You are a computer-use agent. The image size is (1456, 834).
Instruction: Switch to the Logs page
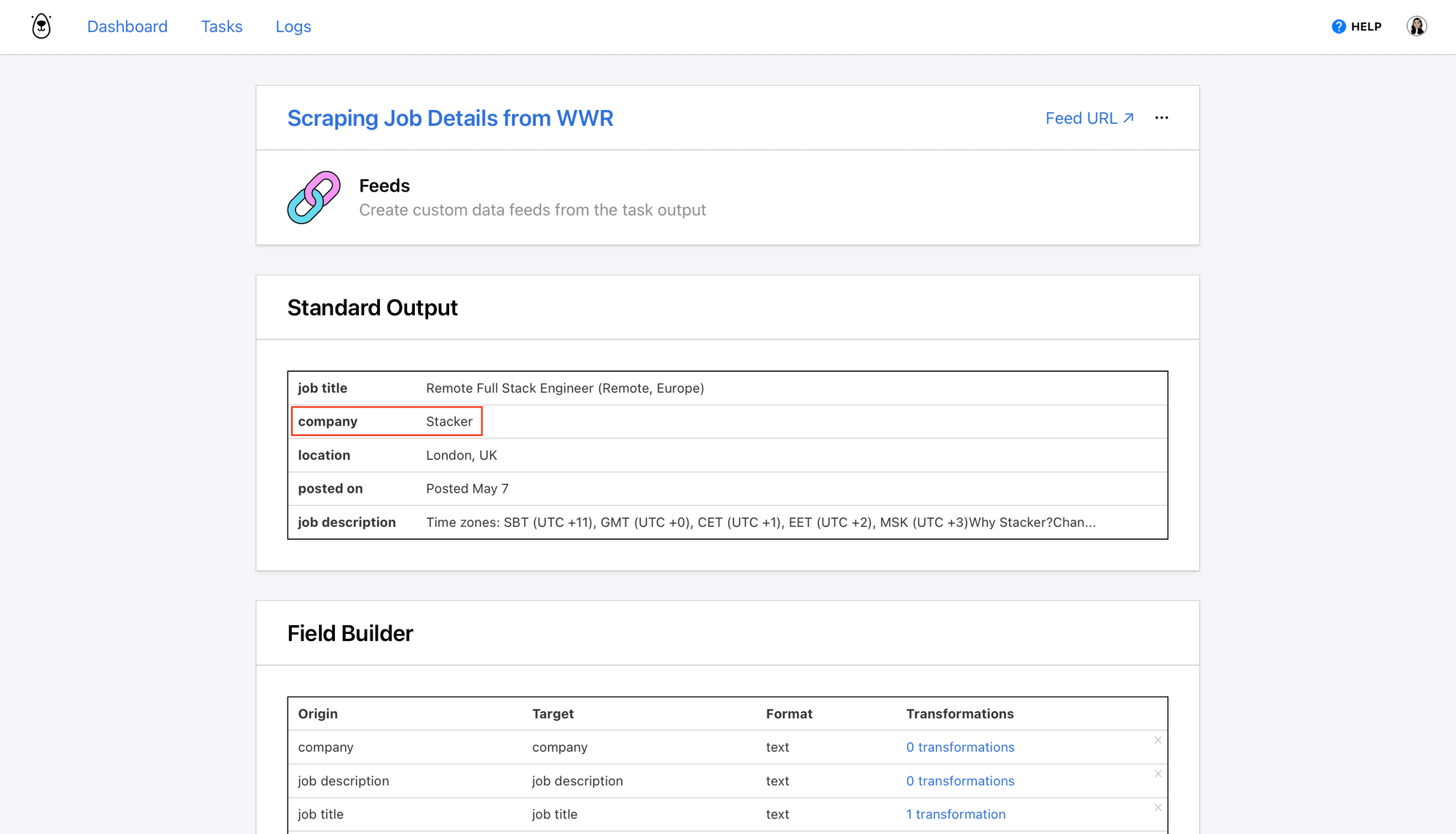pos(293,26)
